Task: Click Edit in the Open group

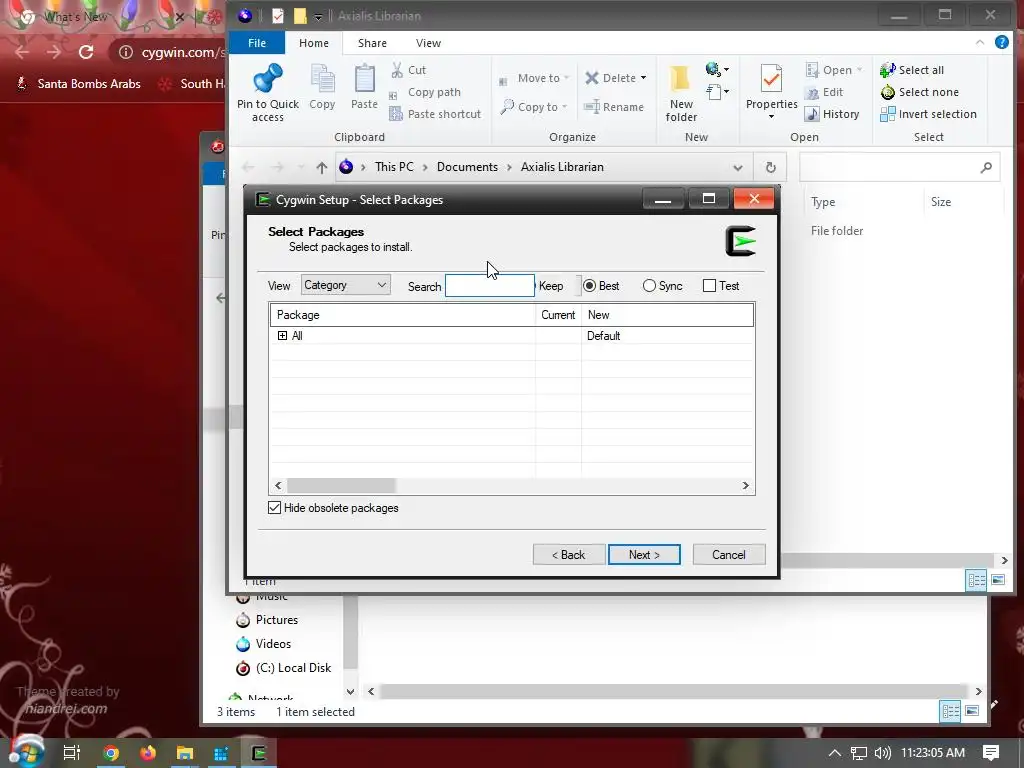Action: point(824,92)
